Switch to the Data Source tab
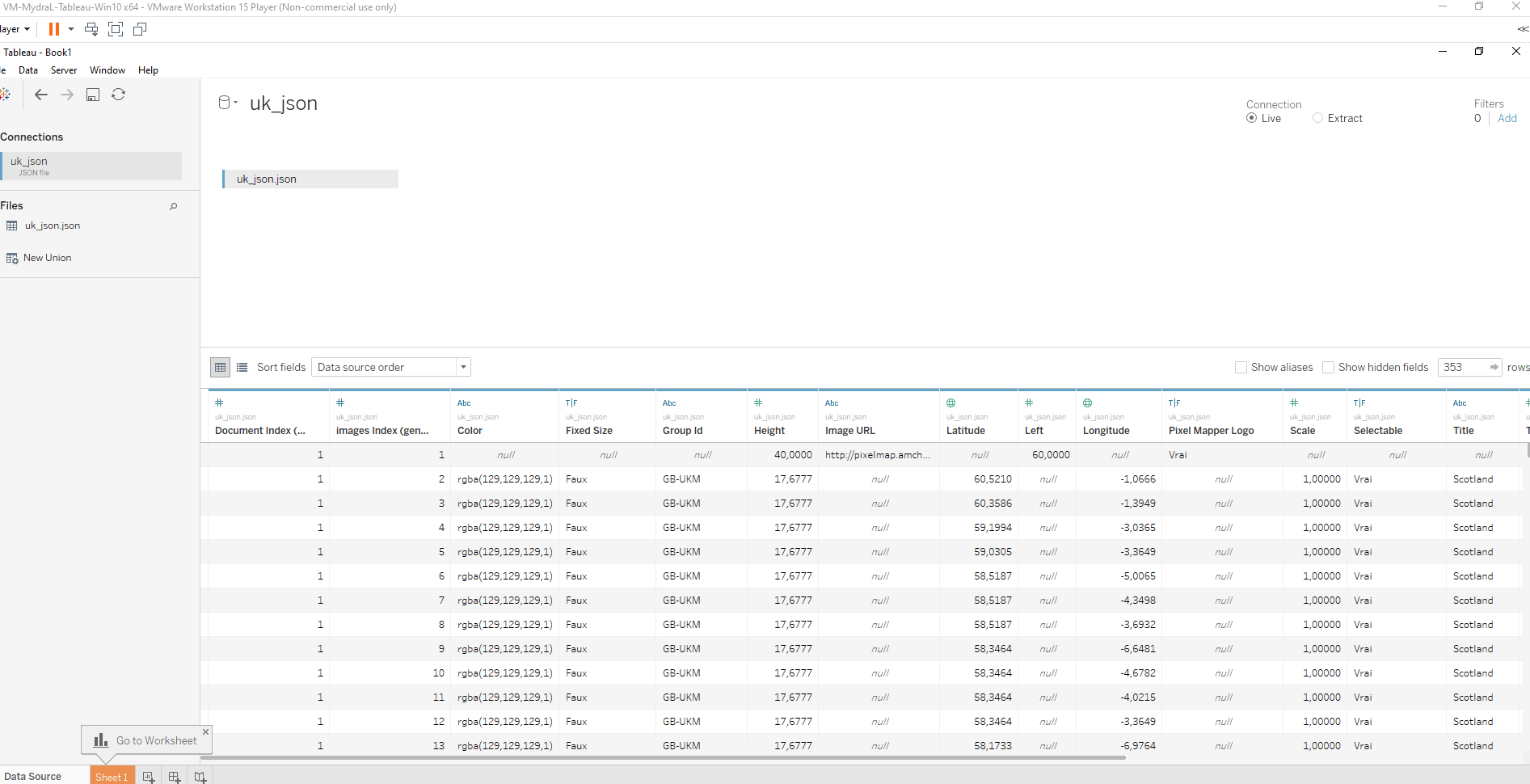This screenshot has width=1530, height=784. tap(33, 776)
